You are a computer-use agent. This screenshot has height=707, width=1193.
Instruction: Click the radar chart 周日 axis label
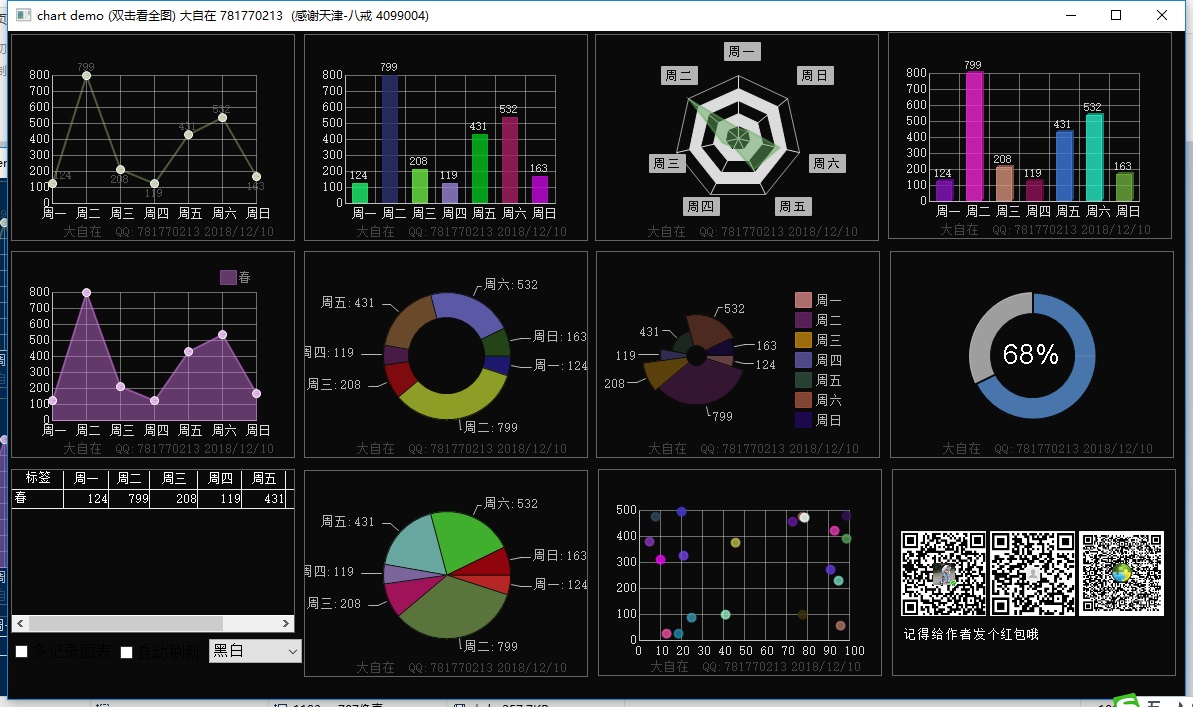[815, 75]
